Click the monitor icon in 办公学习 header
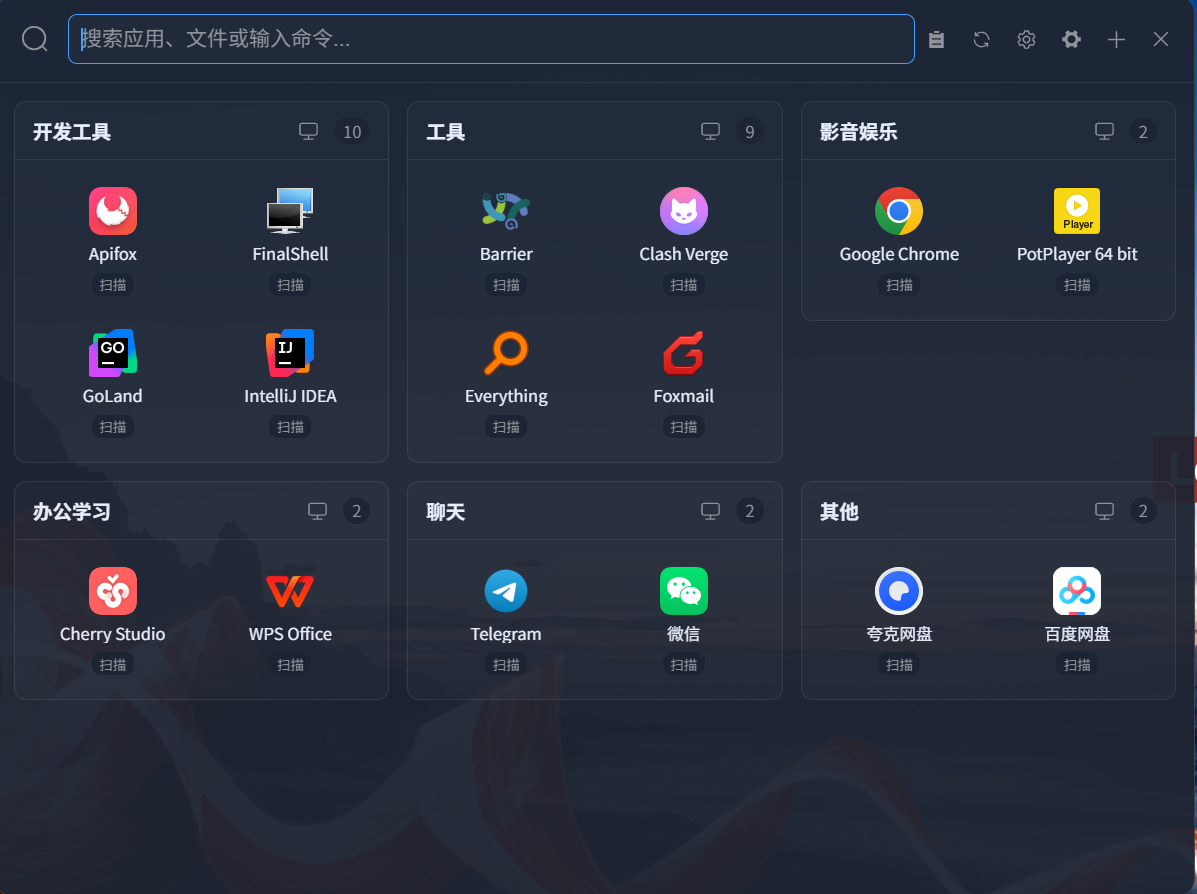Viewport: 1197px width, 894px height. pos(318,511)
